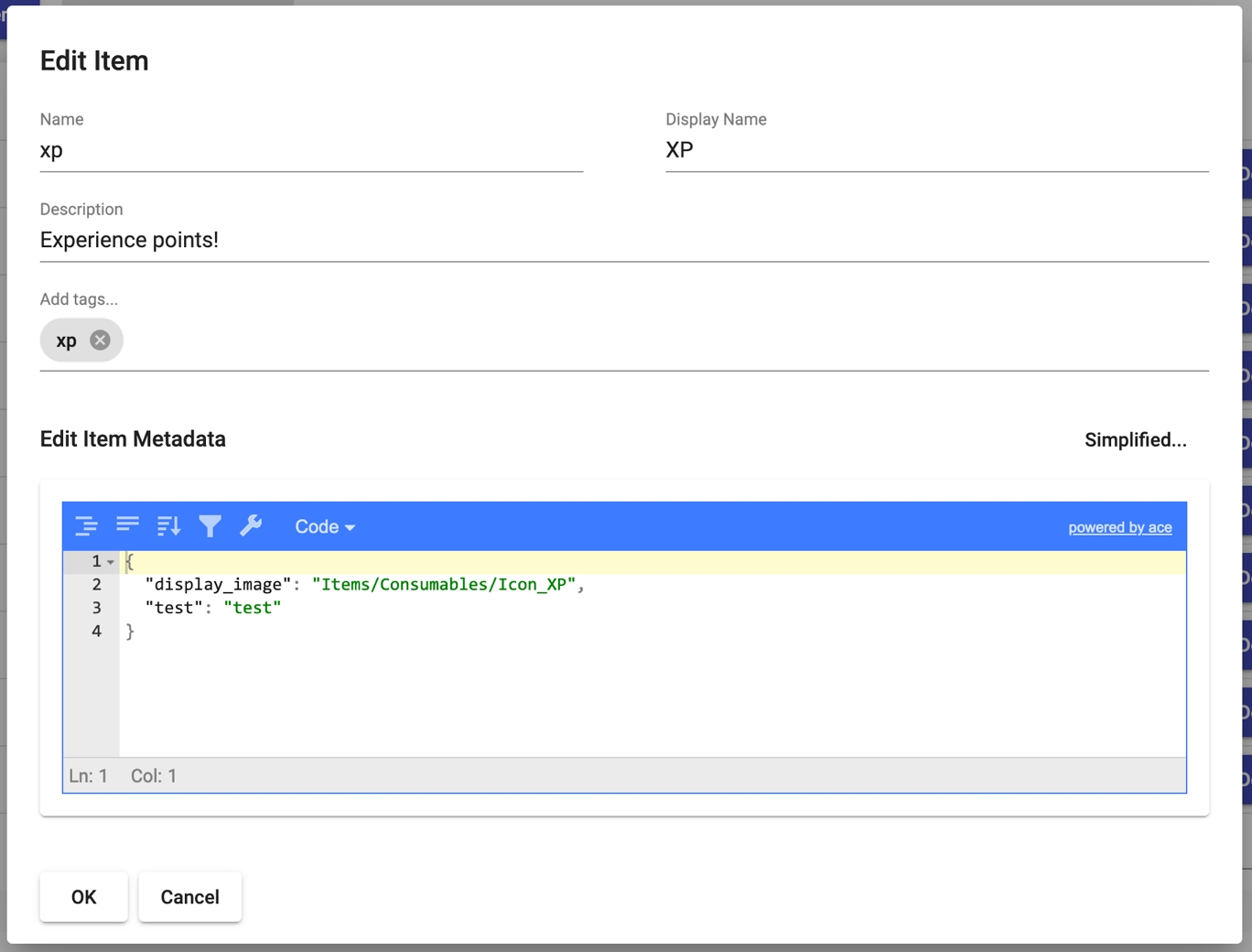This screenshot has width=1252, height=952.
Task: Select the xp tag chip
Action: click(x=66, y=341)
